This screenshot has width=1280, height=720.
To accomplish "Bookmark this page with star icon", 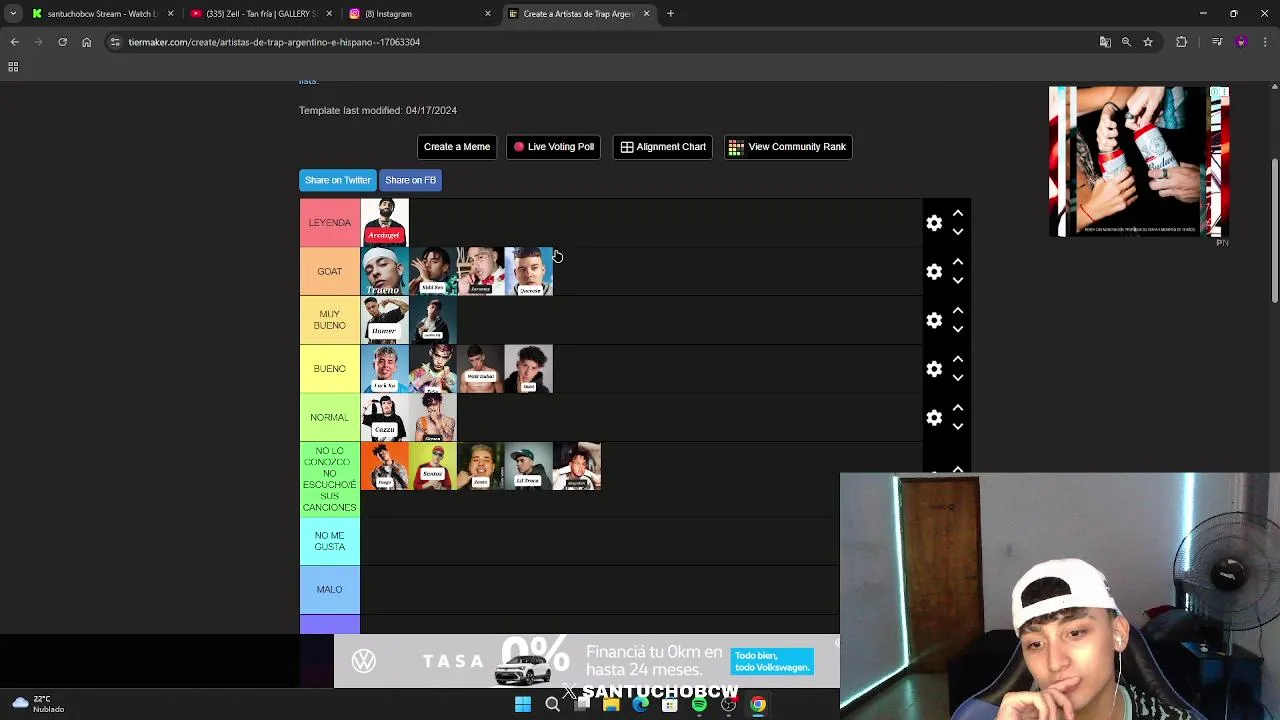I will point(1148,42).
